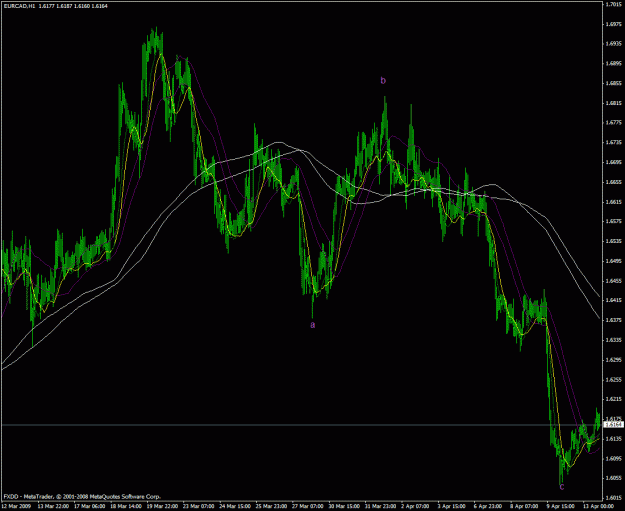
Task: Click the '3 Apr 15:00' time axis label
Action: [x=452, y=506]
